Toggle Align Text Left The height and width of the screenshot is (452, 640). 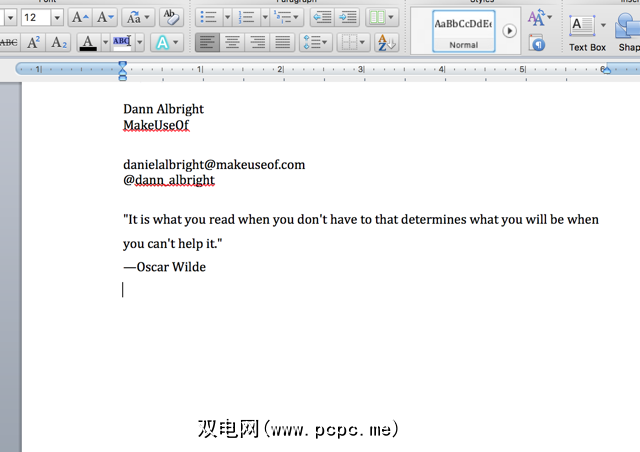(x=207, y=42)
